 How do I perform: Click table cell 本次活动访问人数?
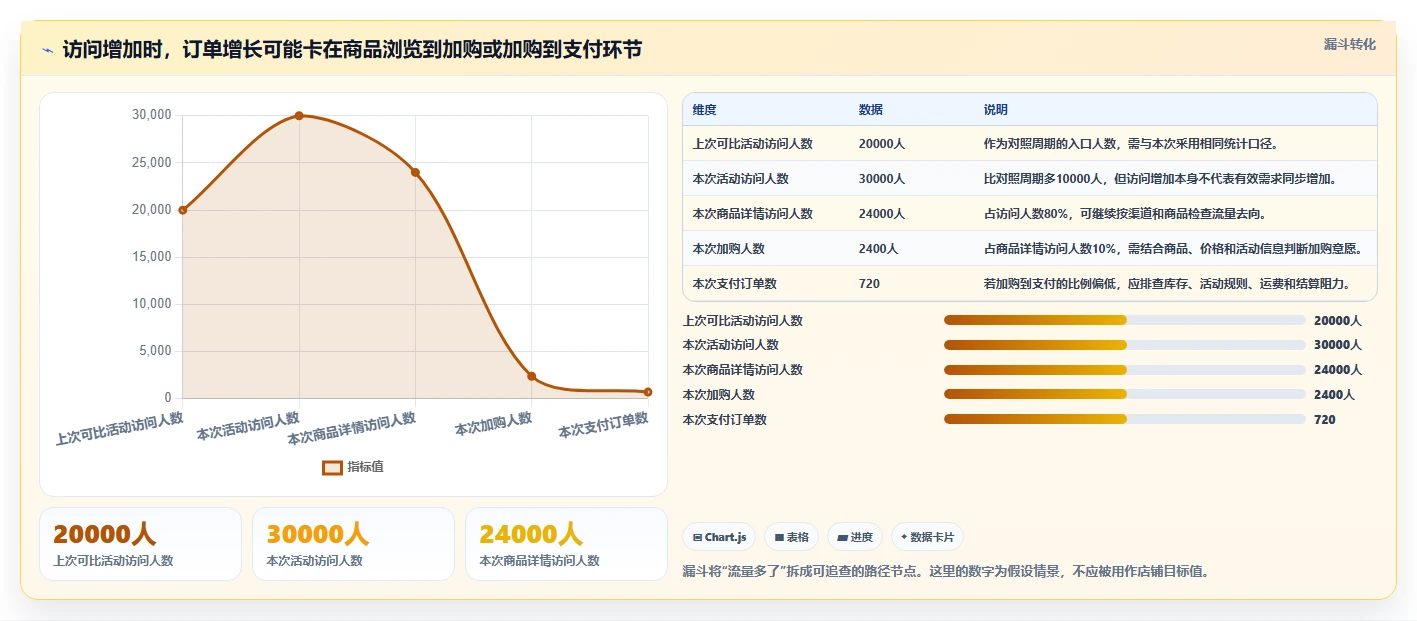click(741, 179)
